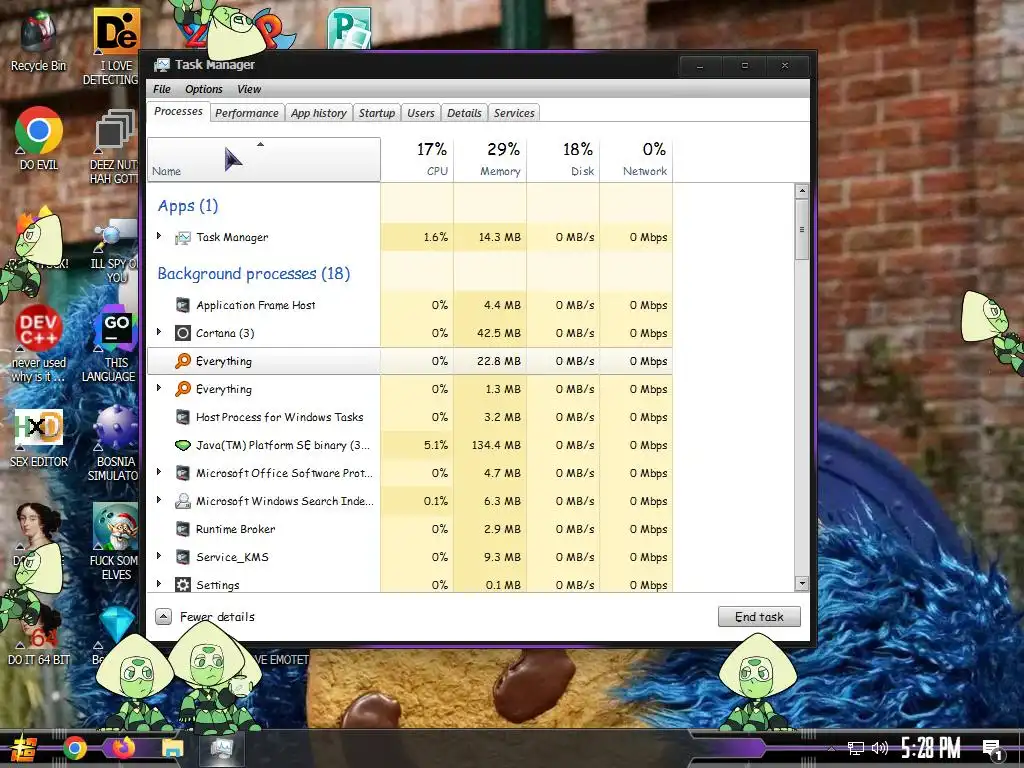Open the Recycle Bin desktop icon
Screen dimensions: 1024x768
(39, 40)
